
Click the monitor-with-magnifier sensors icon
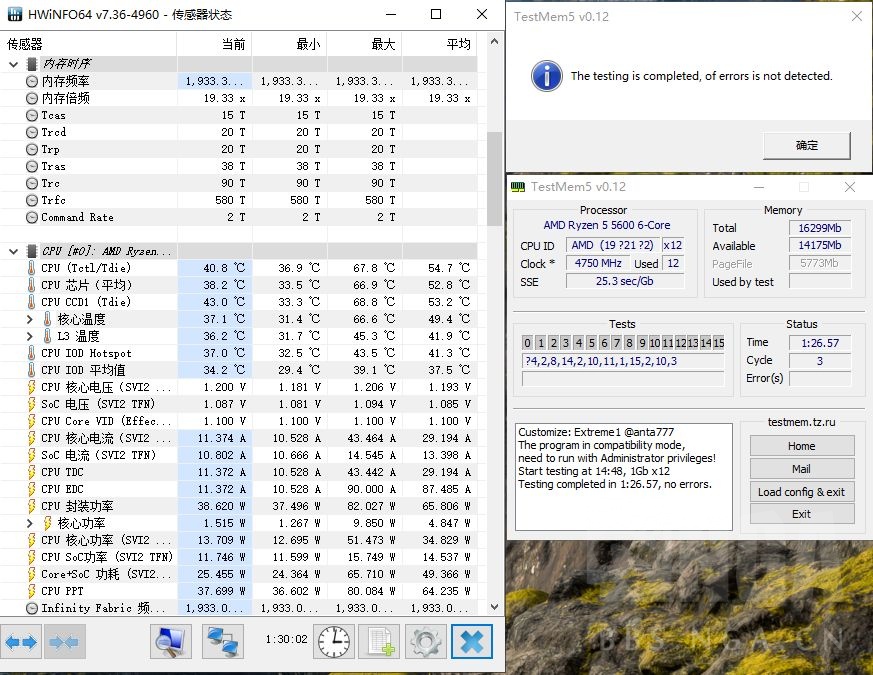pyautogui.click(x=170, y=641)
